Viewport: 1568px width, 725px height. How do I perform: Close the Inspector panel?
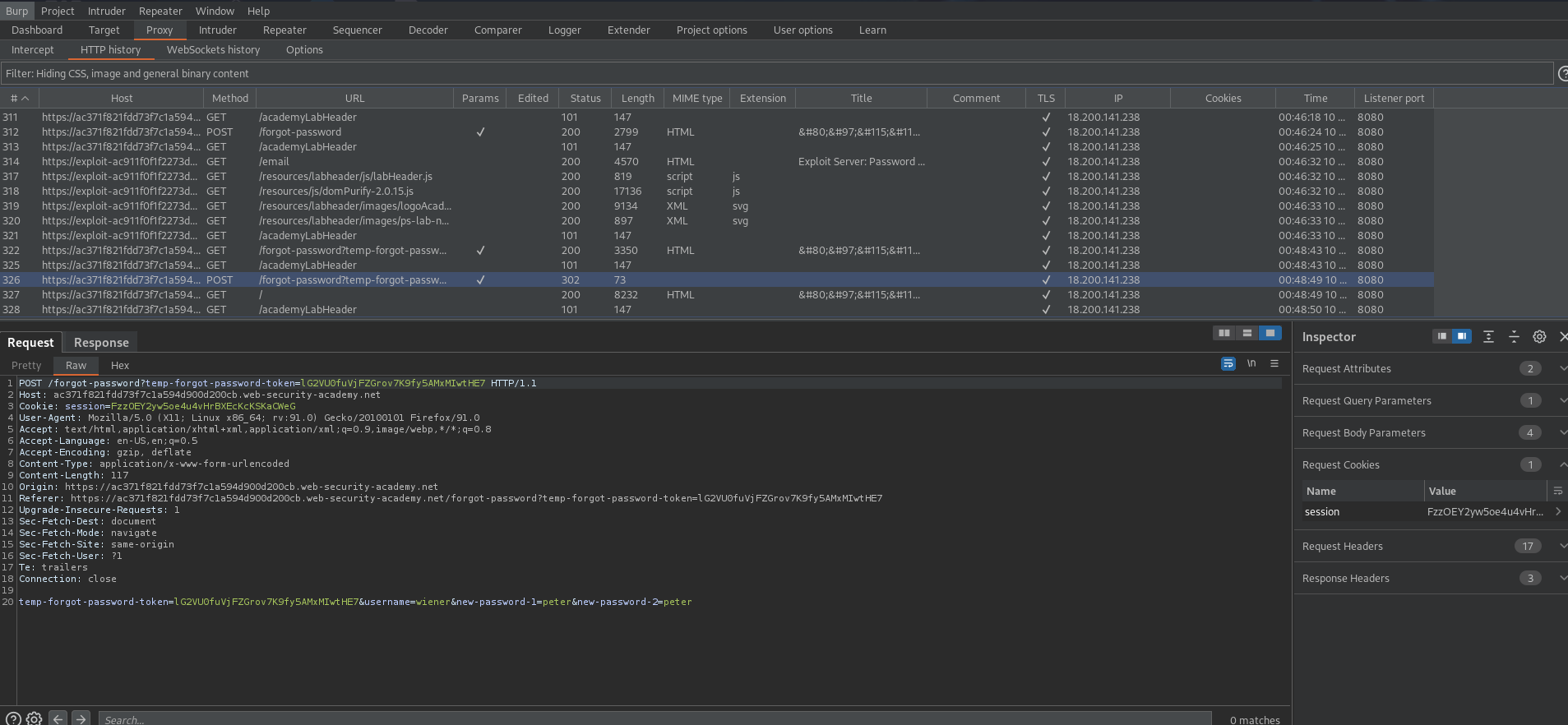[1563, 336]
